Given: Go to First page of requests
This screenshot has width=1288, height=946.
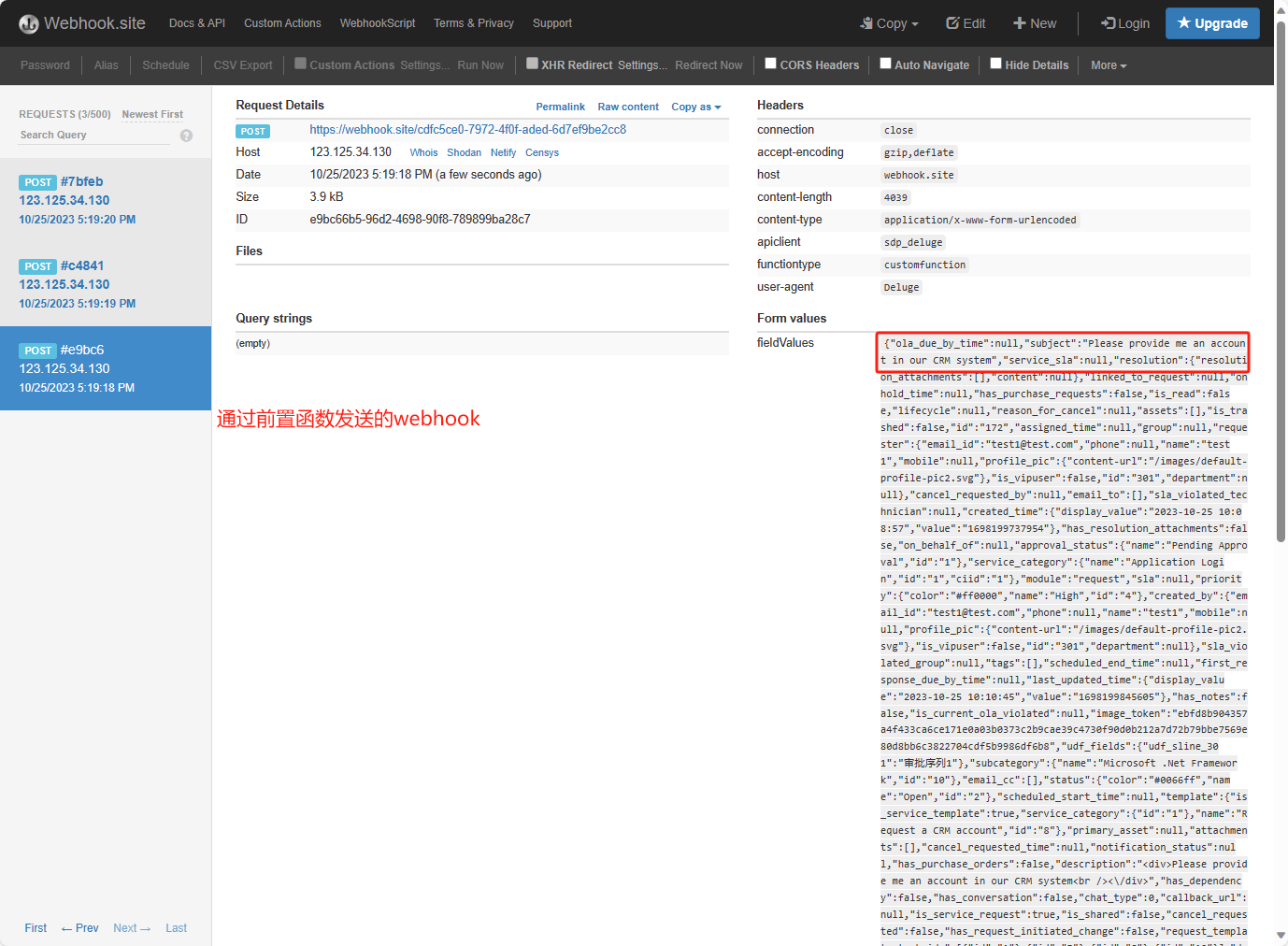Looking at the screenshot, I should point(36,928).
